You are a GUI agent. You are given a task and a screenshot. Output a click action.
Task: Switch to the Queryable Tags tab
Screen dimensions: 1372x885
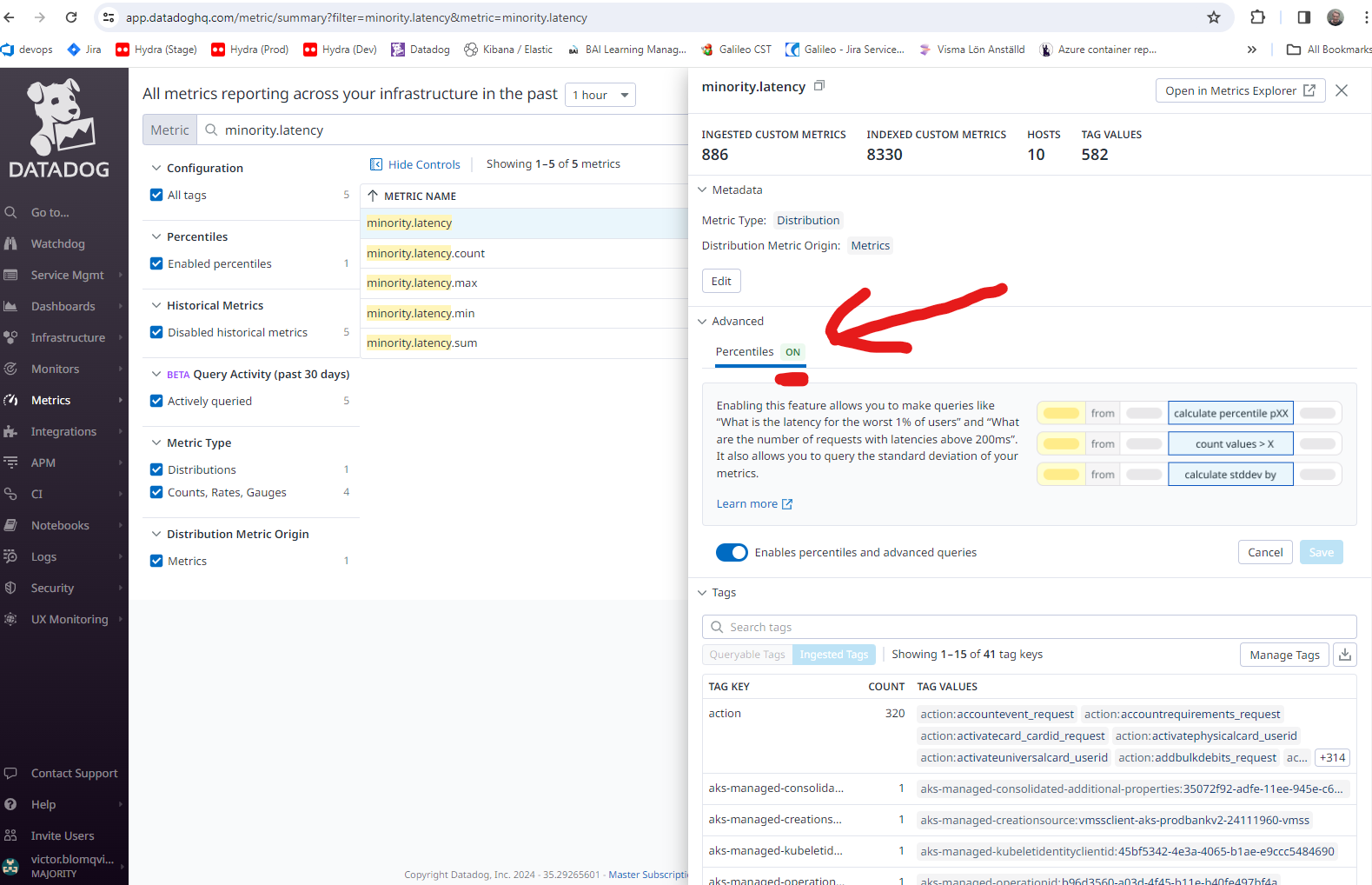click(746, 655)
